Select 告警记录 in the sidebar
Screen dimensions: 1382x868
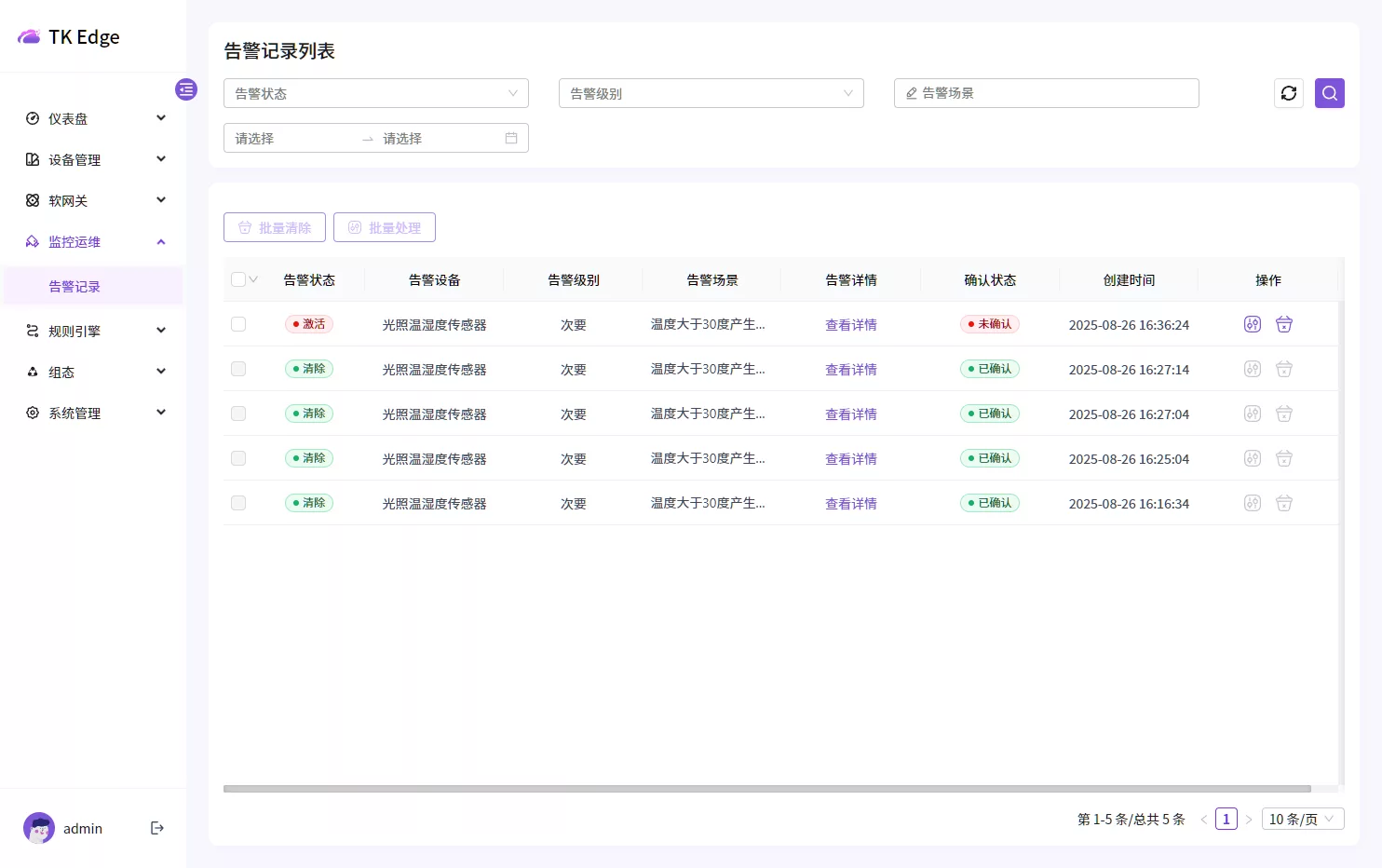[75, 286]
